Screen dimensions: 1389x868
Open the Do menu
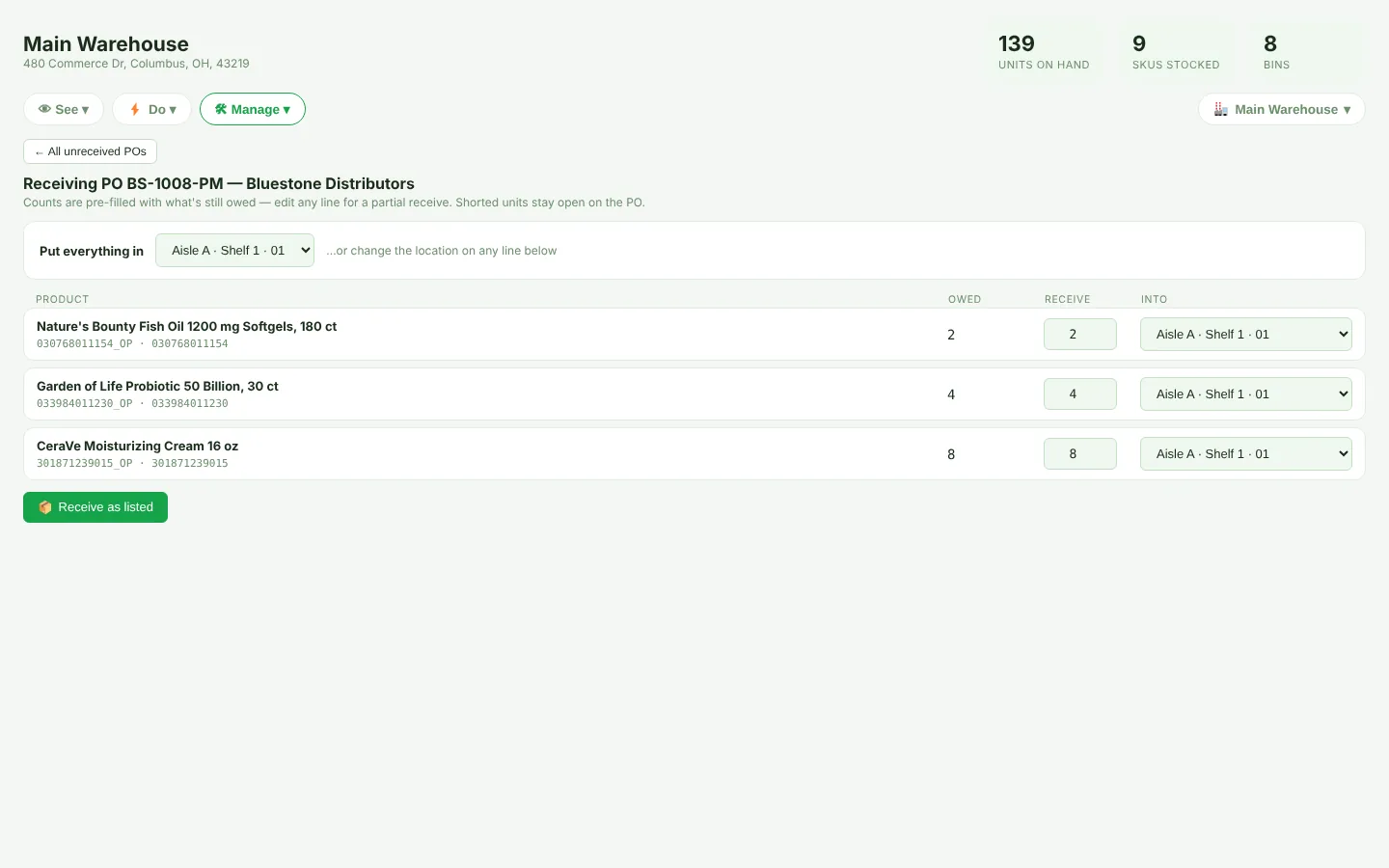pos(152,109)
